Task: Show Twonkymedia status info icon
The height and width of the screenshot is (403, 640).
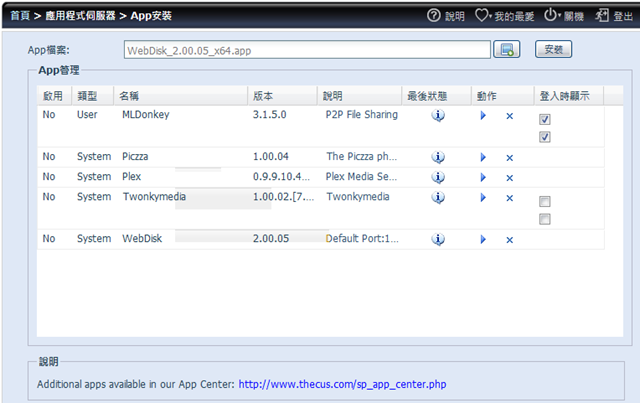Action: click(x=438, y=198)
